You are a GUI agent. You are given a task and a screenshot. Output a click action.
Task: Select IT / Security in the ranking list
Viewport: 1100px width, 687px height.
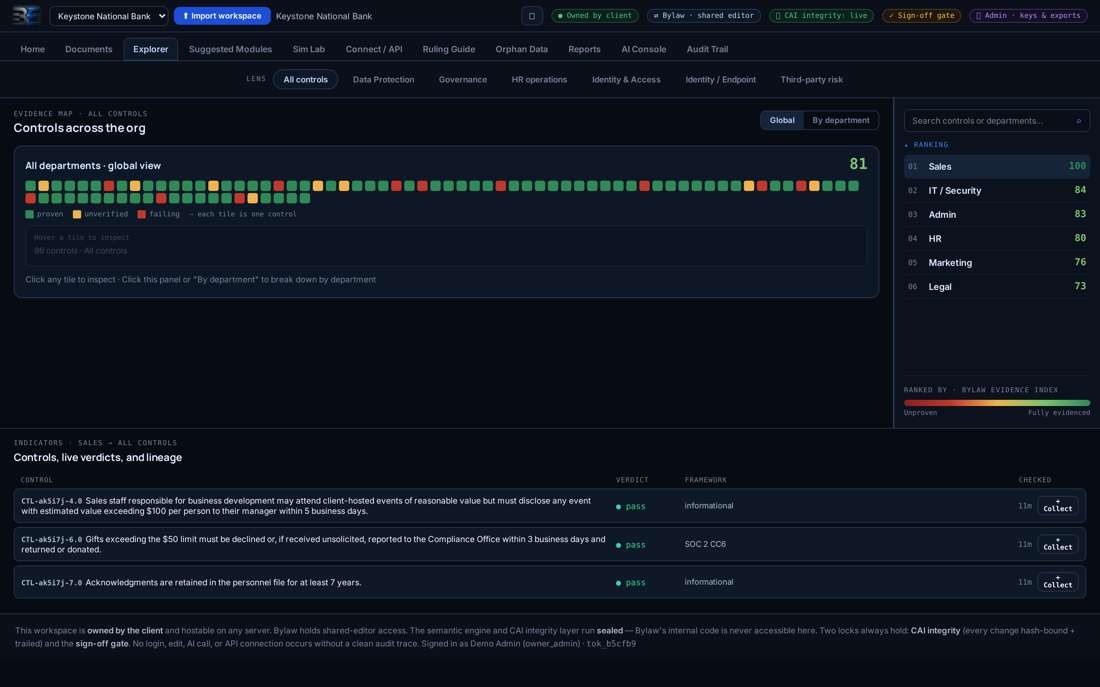click(996, 190)
